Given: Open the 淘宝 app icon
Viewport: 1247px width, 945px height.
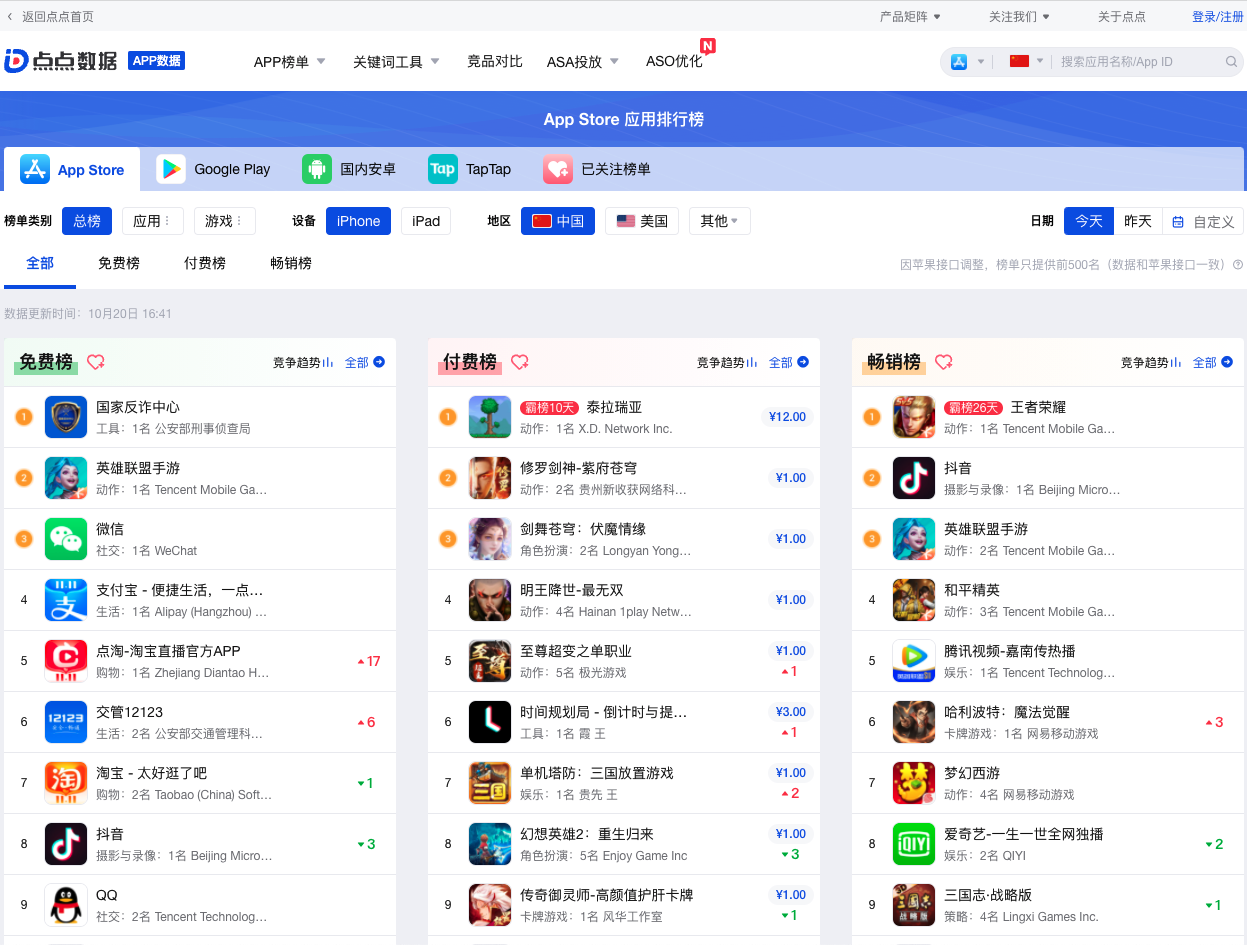Looking at the screenshot, I should 66,783.
